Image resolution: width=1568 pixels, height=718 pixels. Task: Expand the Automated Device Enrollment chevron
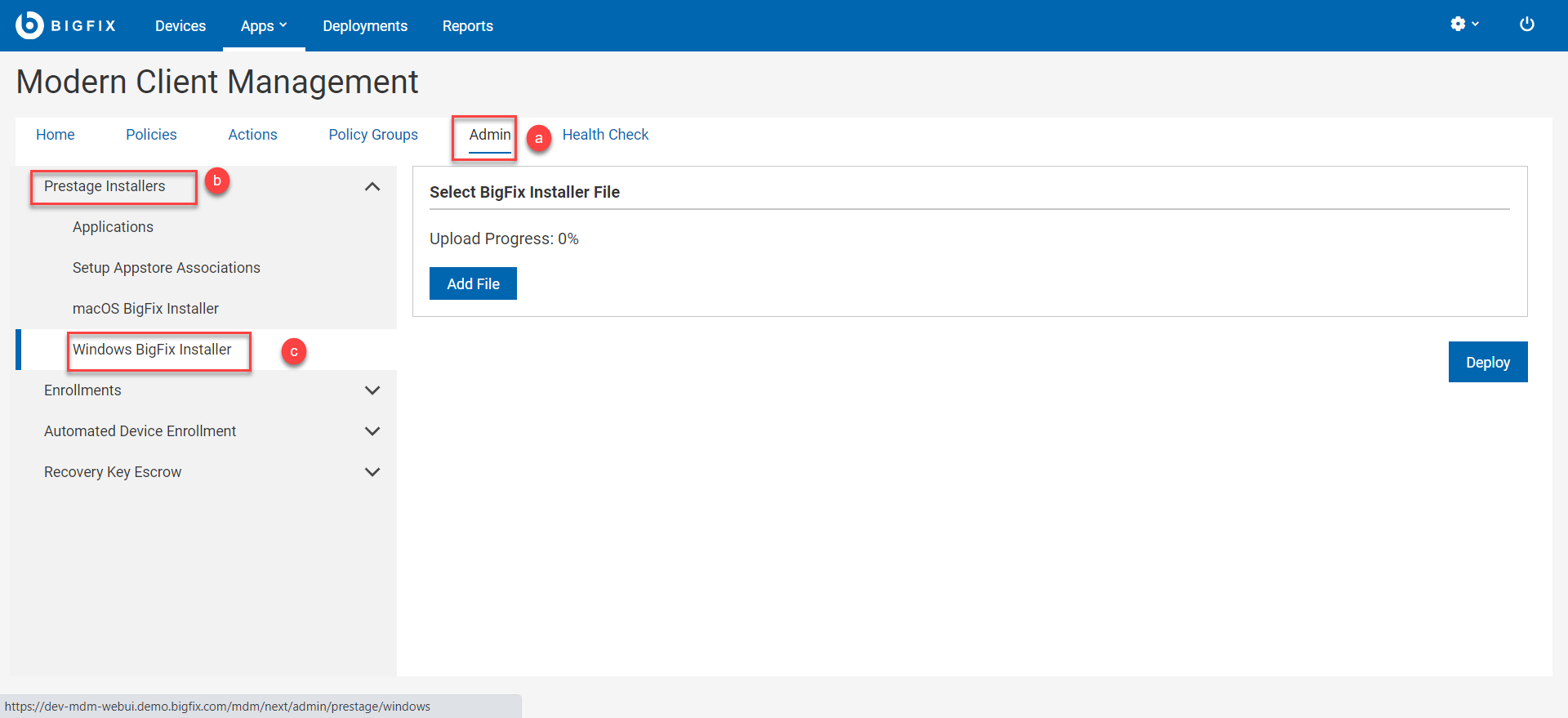point(372,431)
